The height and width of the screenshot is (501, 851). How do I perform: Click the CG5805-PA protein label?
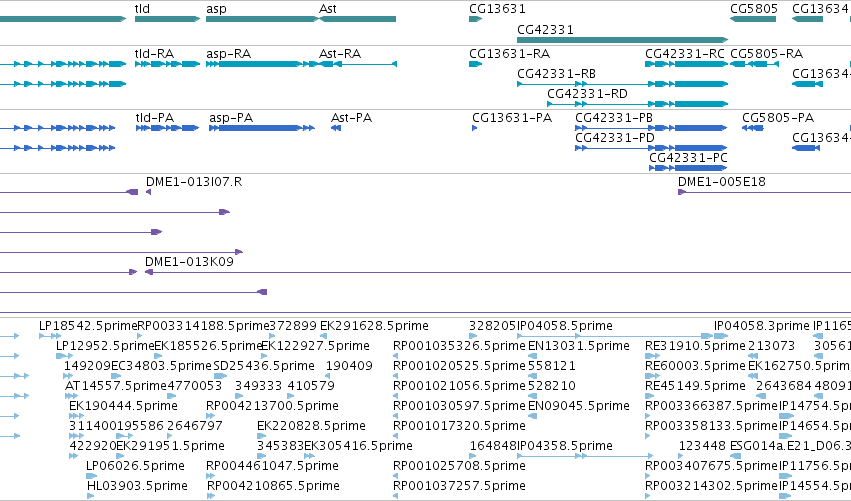[x=778, y=118]
